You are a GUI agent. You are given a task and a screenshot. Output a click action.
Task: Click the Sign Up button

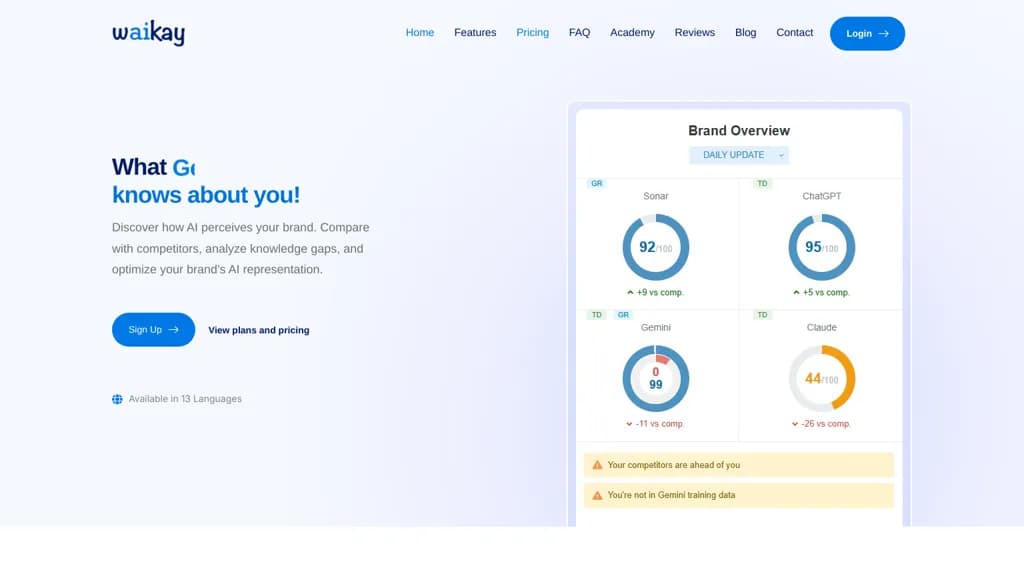point(153,330)
